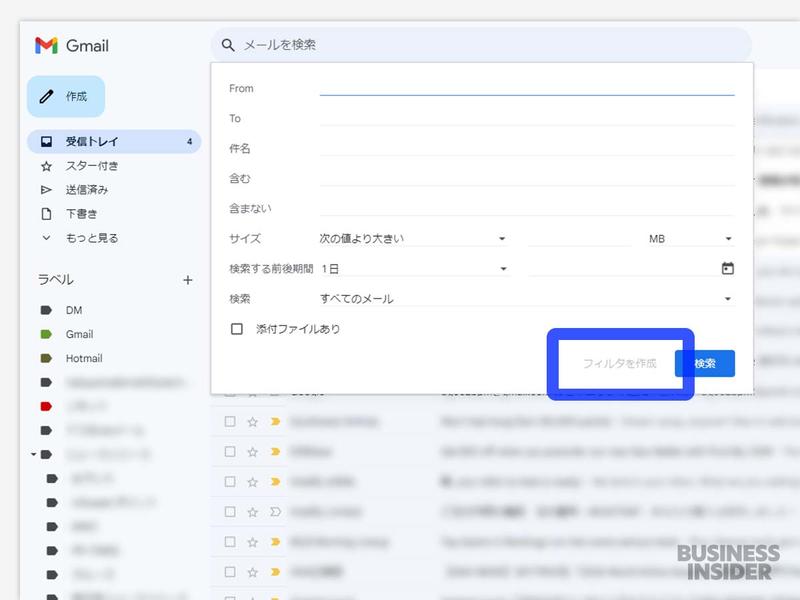This screenshot has height=600, width=800.
Task: Click the plus icon next to ラベル
Action: coord(188,280)
